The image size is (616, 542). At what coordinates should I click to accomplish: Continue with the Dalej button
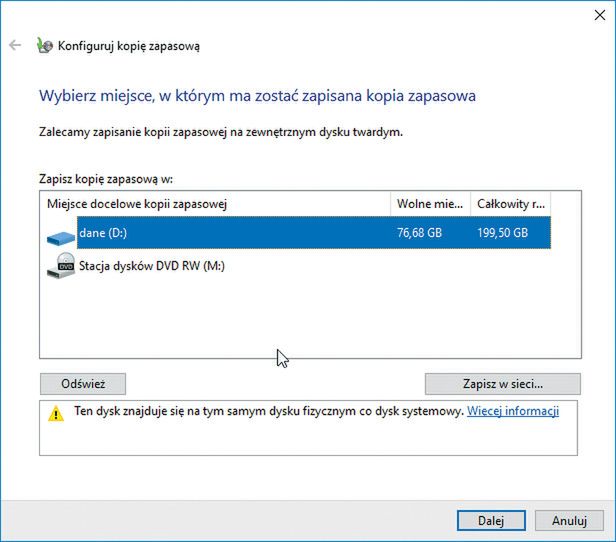click(x=491, y=520)
